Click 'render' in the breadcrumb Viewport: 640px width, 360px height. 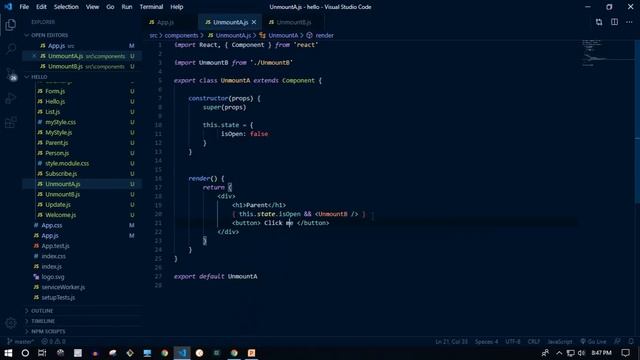click(x=324, y=36)
